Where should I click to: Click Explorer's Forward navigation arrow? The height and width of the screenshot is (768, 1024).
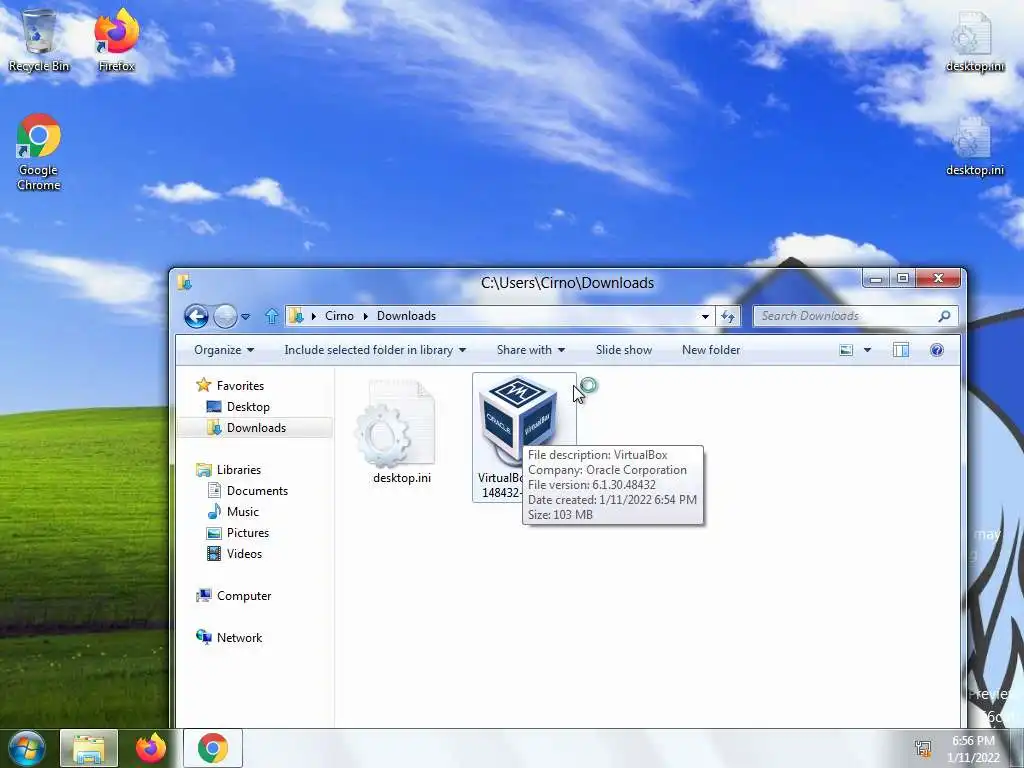pyautogui.click(x=225, y=316)
